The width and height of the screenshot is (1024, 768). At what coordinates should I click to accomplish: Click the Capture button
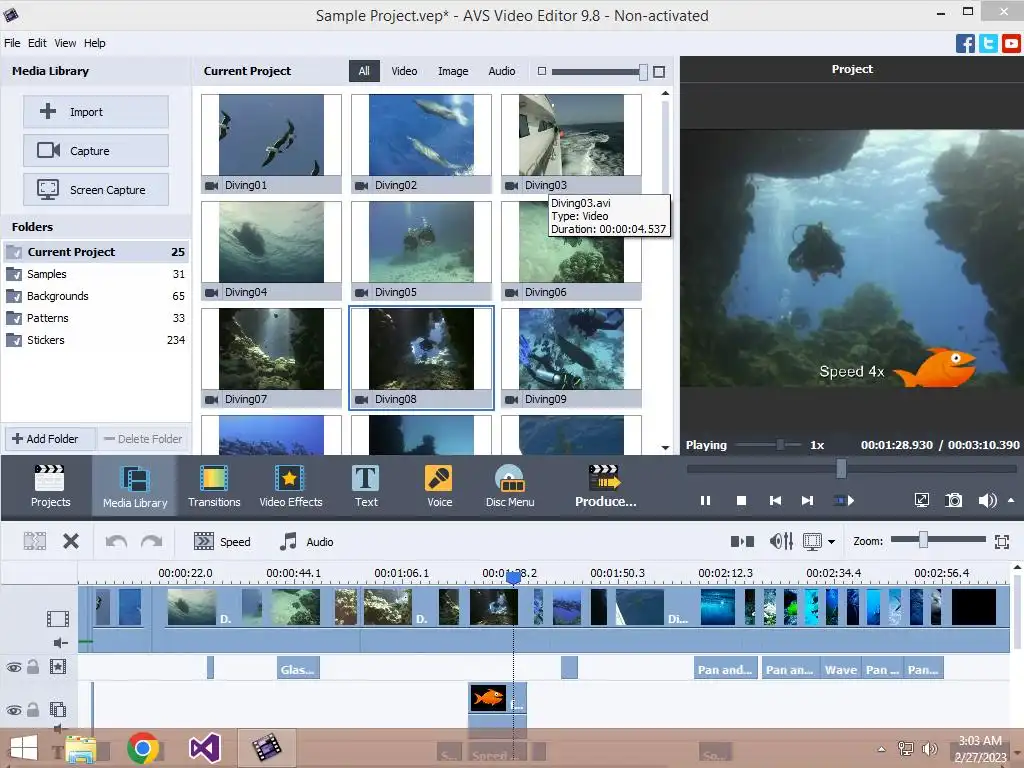click(96, 151)
